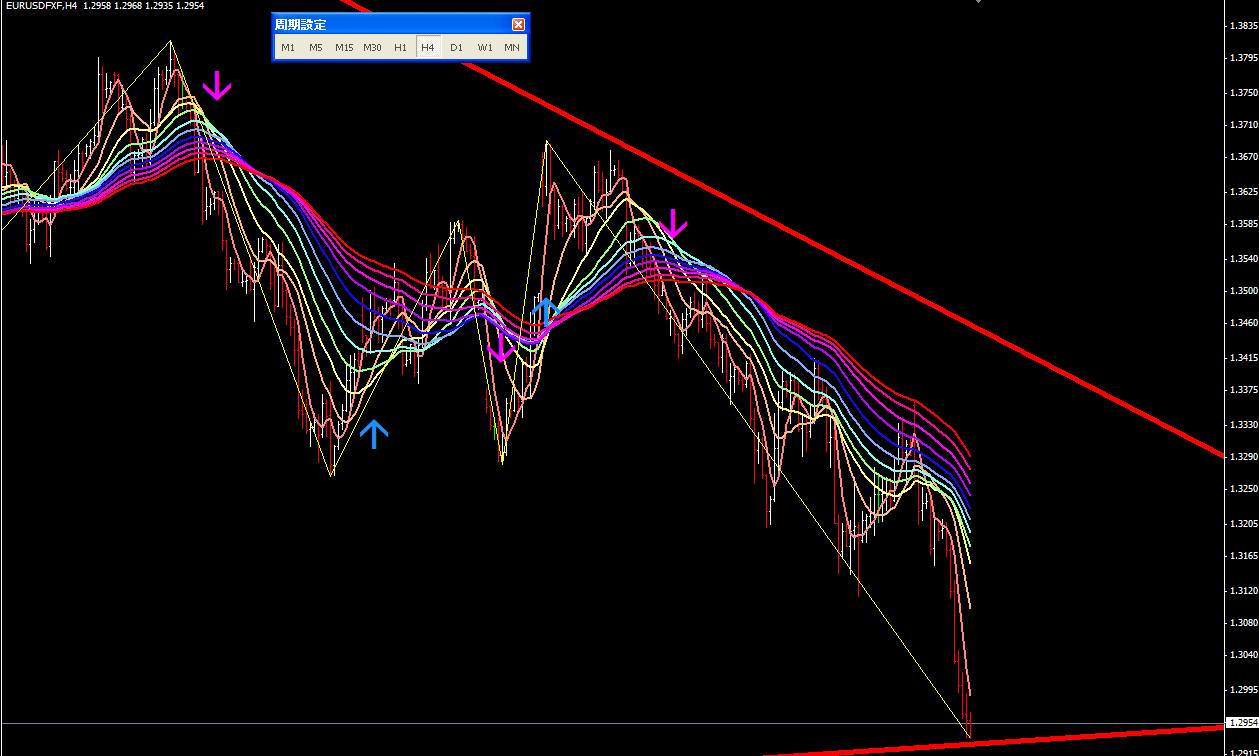Click the active H4 timeframe button
The image size is (1259, 756).
click(x=428, y=47)
